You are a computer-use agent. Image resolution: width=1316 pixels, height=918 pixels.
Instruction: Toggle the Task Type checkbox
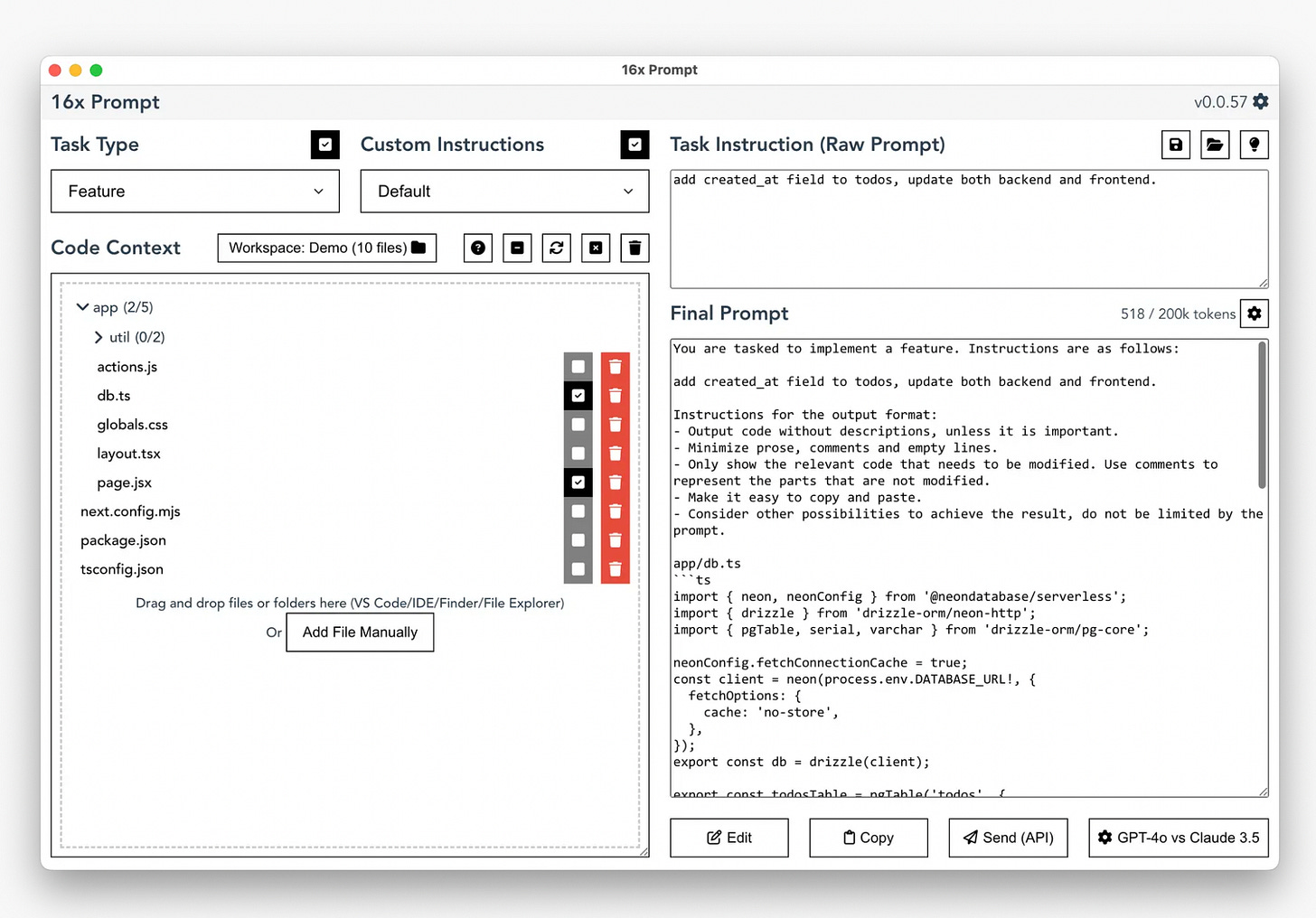[325, 145]
